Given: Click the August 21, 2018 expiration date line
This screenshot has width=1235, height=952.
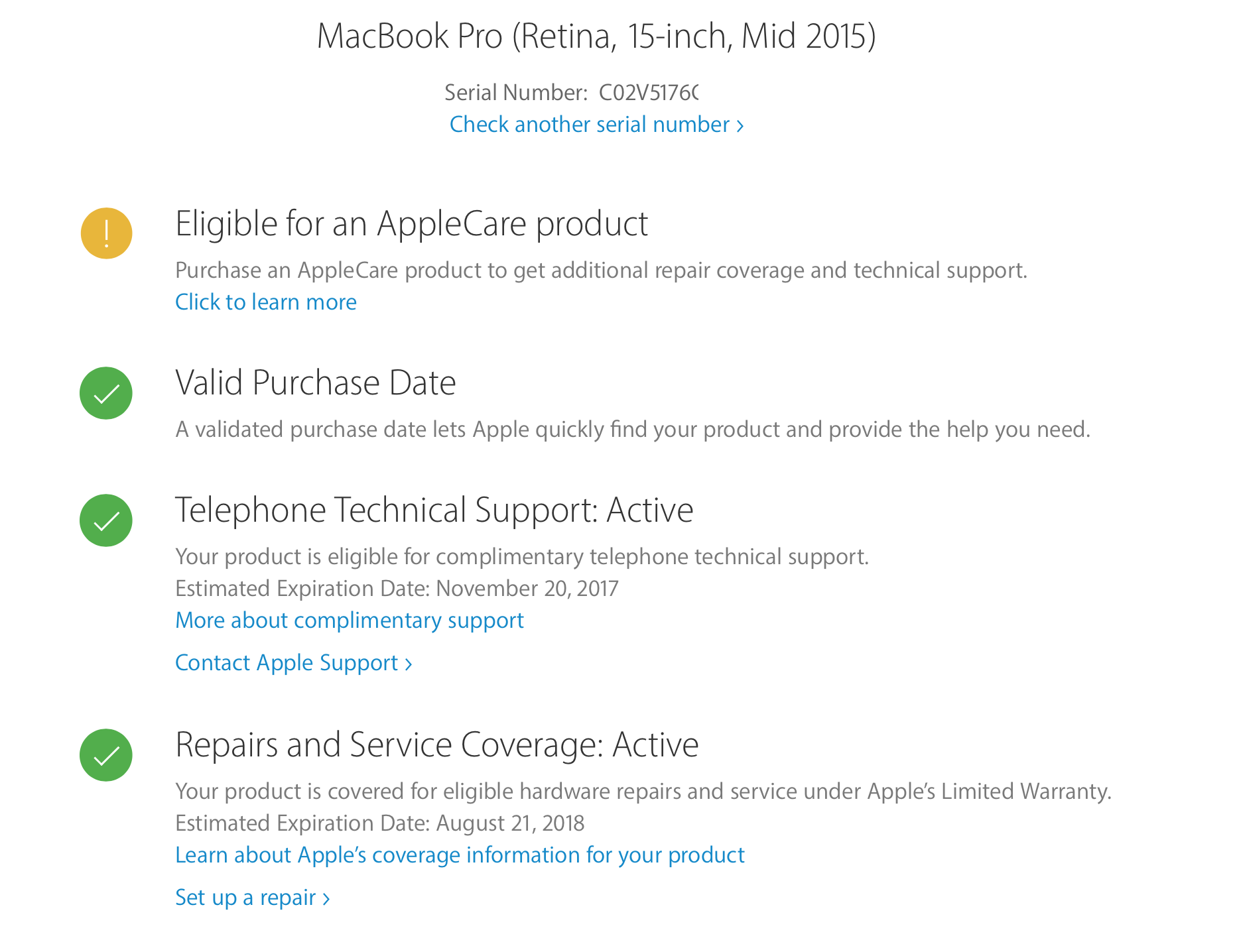Looking at the screenshot, I should 379,823.
